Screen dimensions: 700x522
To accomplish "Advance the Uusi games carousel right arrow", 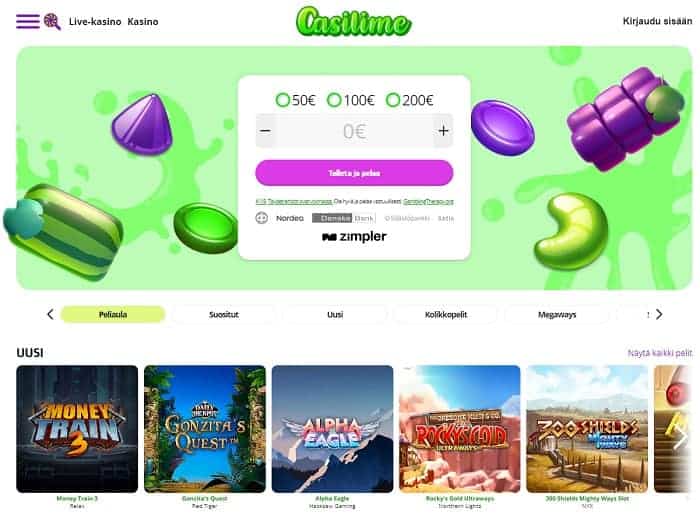I will point(681,438).
